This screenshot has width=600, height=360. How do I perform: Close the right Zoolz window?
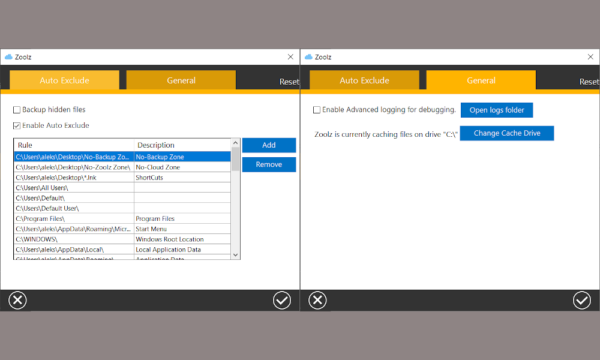590,57
